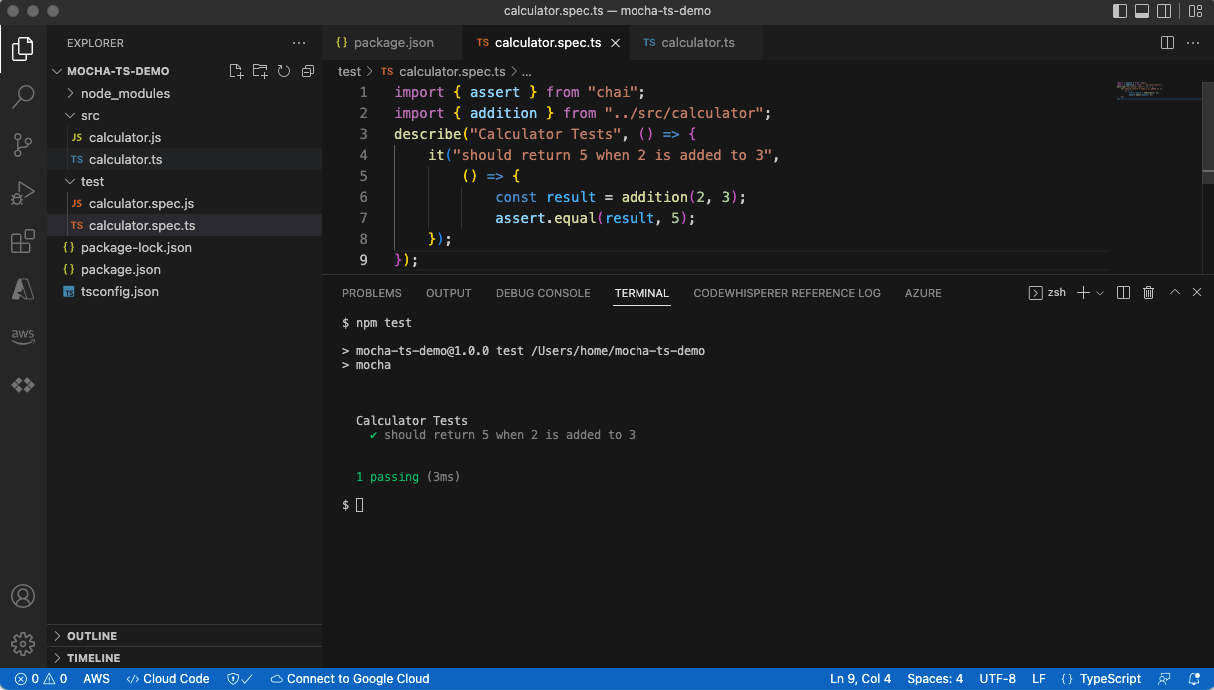1214x690 pixels.
Task: Kill the terminal with the trash icon
Action: (x=1148, y=292)
